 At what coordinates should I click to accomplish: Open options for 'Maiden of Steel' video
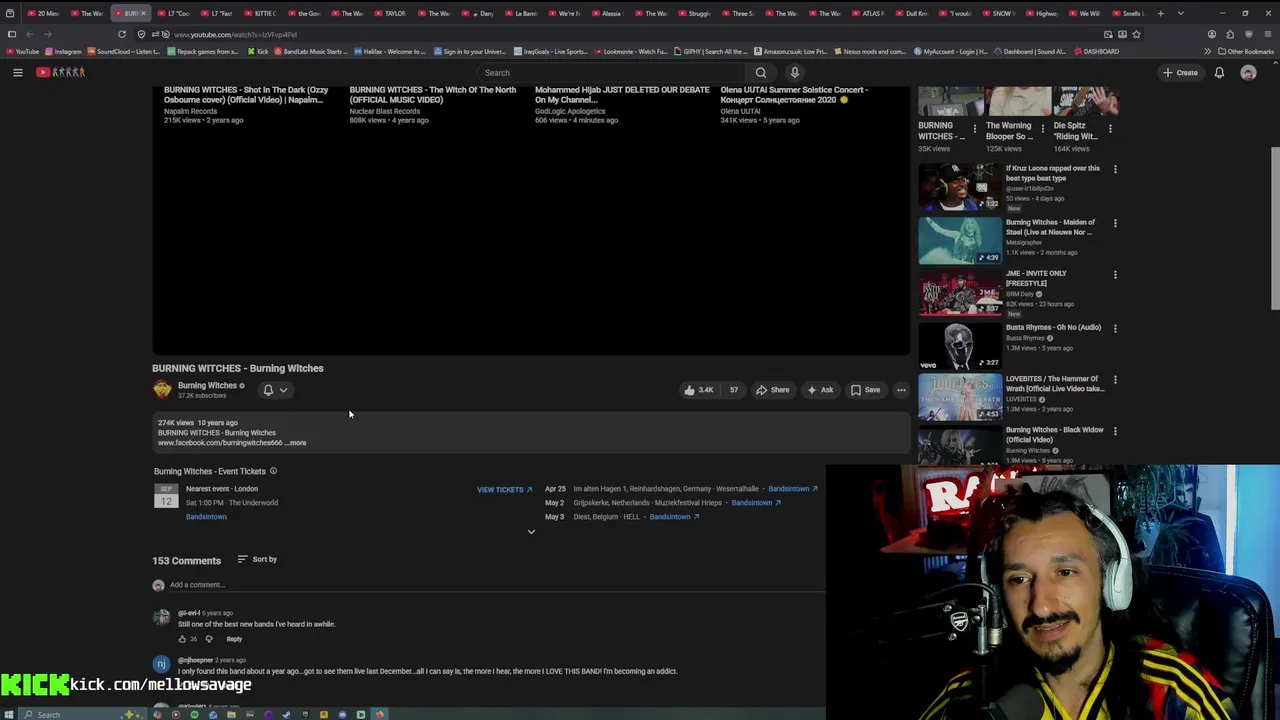(1115, 223)
